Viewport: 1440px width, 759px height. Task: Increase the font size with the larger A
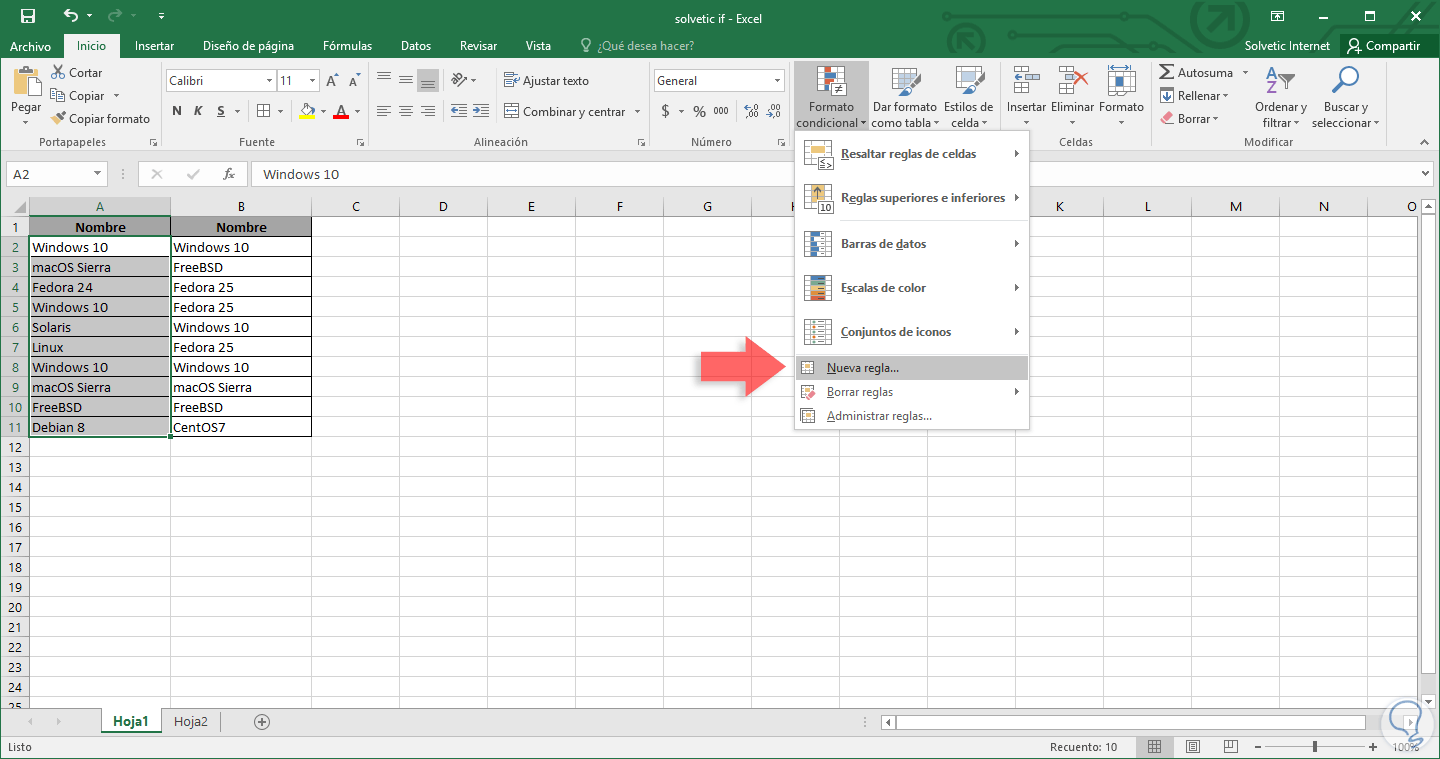tap(333, 80)
